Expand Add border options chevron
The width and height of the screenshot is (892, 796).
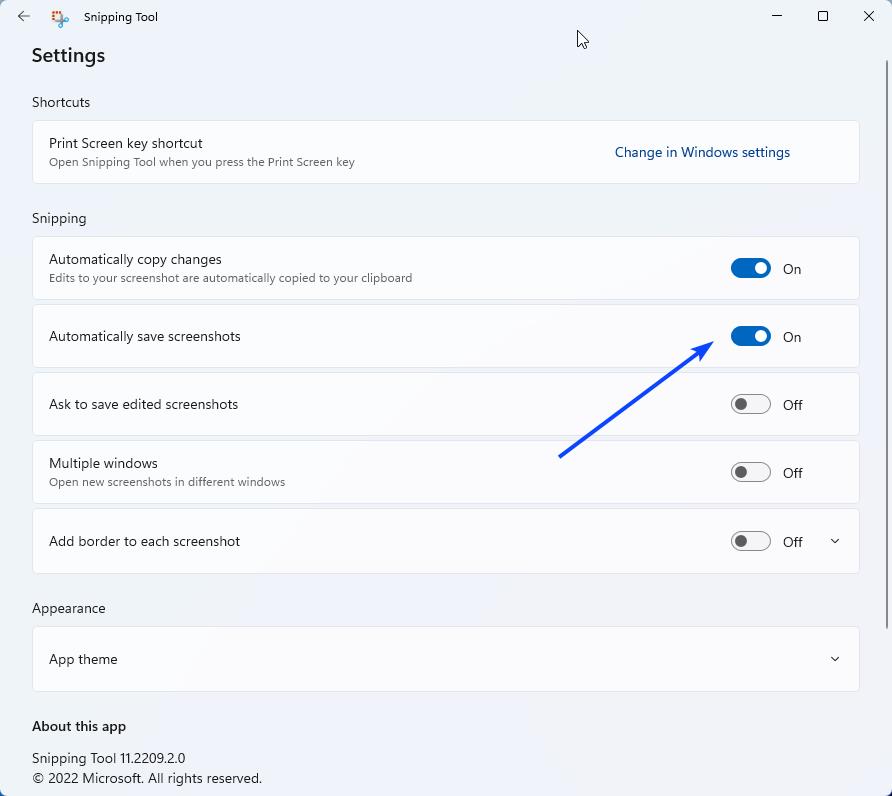coord(835,541)
